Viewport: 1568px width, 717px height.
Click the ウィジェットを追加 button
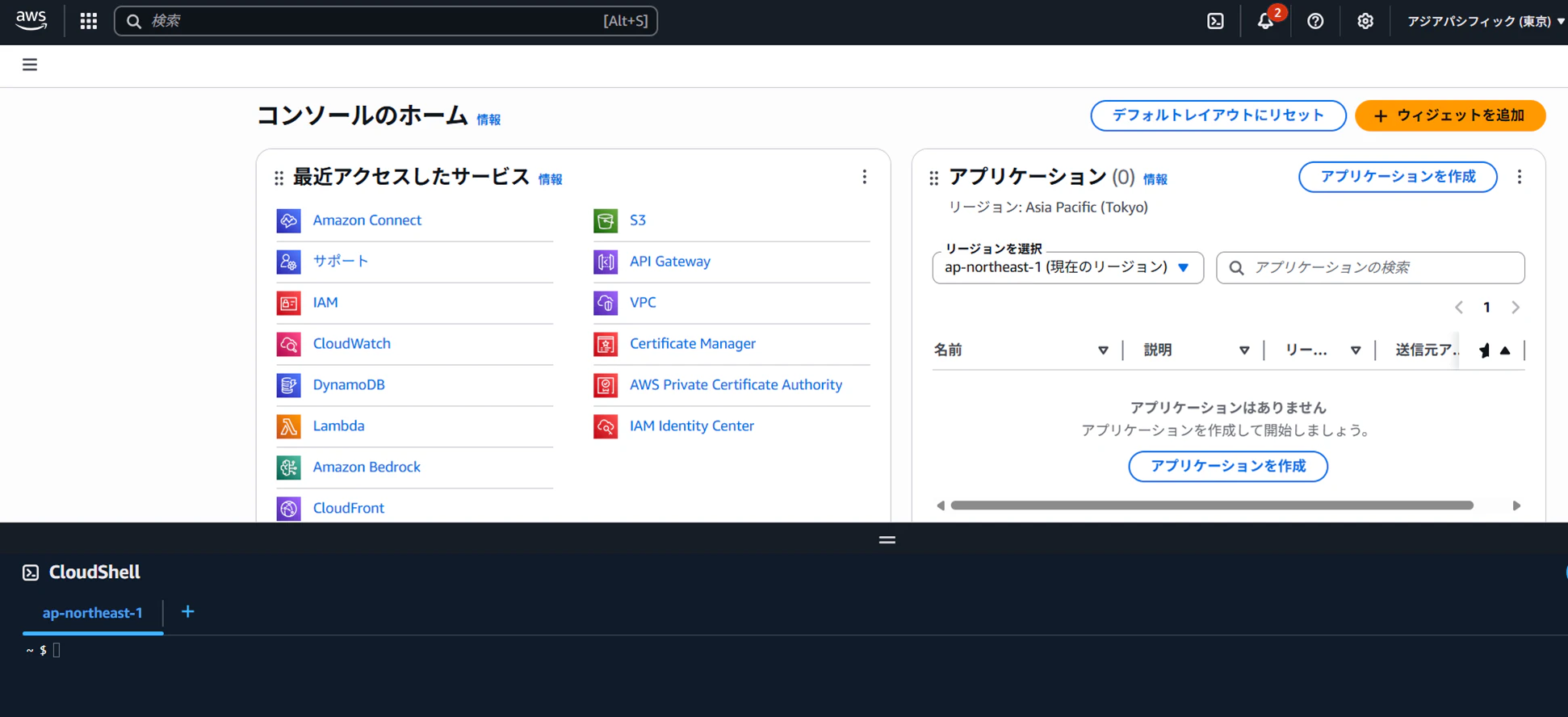click(x=1450, y=115)
